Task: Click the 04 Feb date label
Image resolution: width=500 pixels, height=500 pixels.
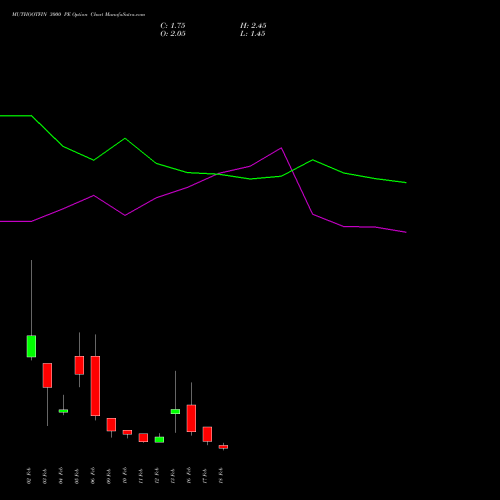Action: [61, 476]
